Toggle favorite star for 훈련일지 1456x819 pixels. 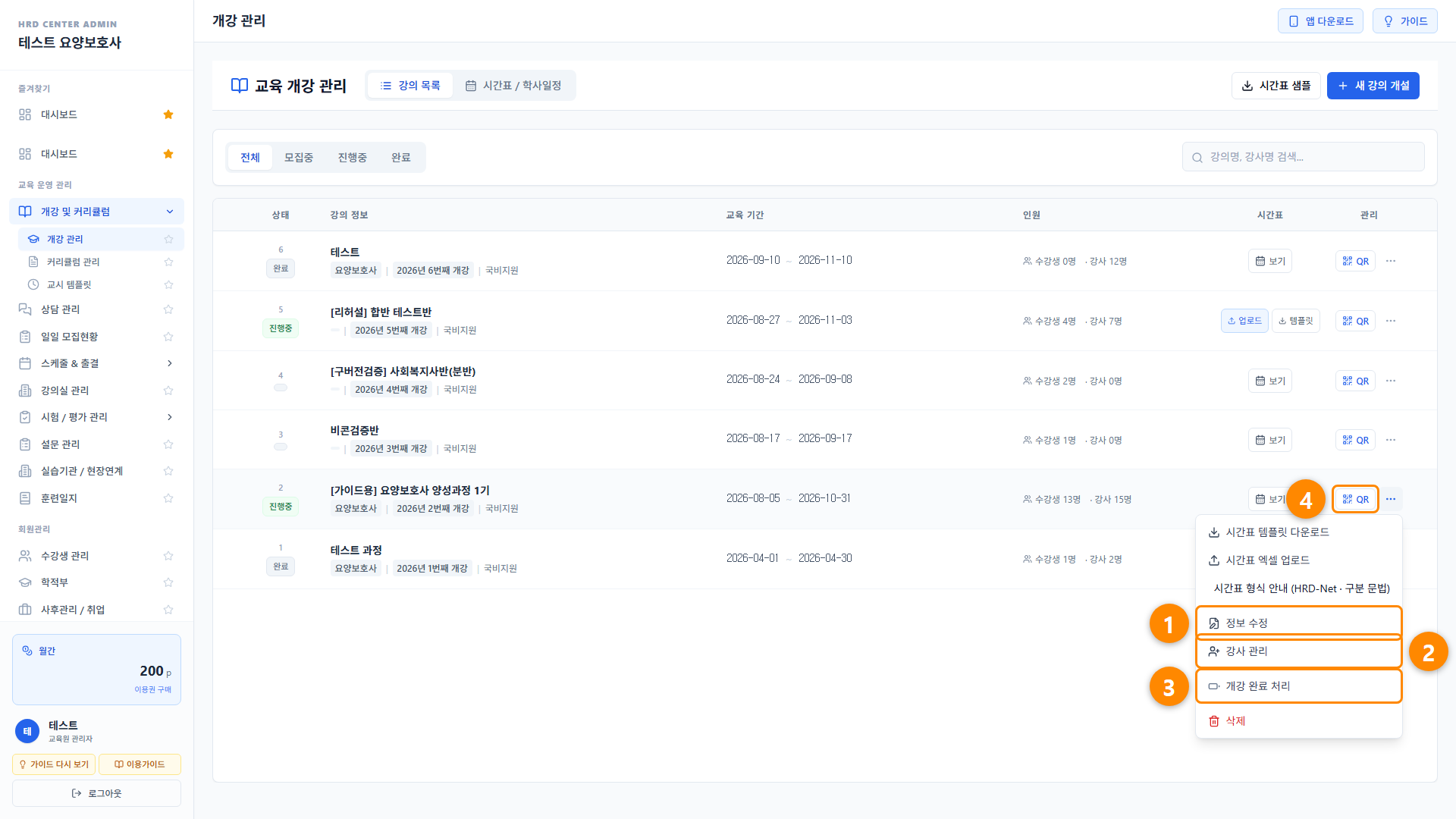(168, 498)
